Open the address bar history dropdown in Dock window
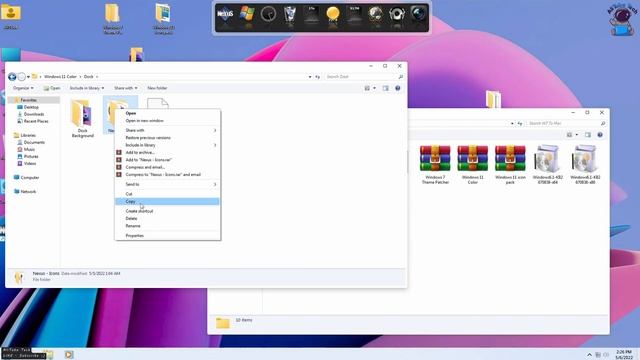The height and width of the screenshot is (360, 640). (310, 77)
